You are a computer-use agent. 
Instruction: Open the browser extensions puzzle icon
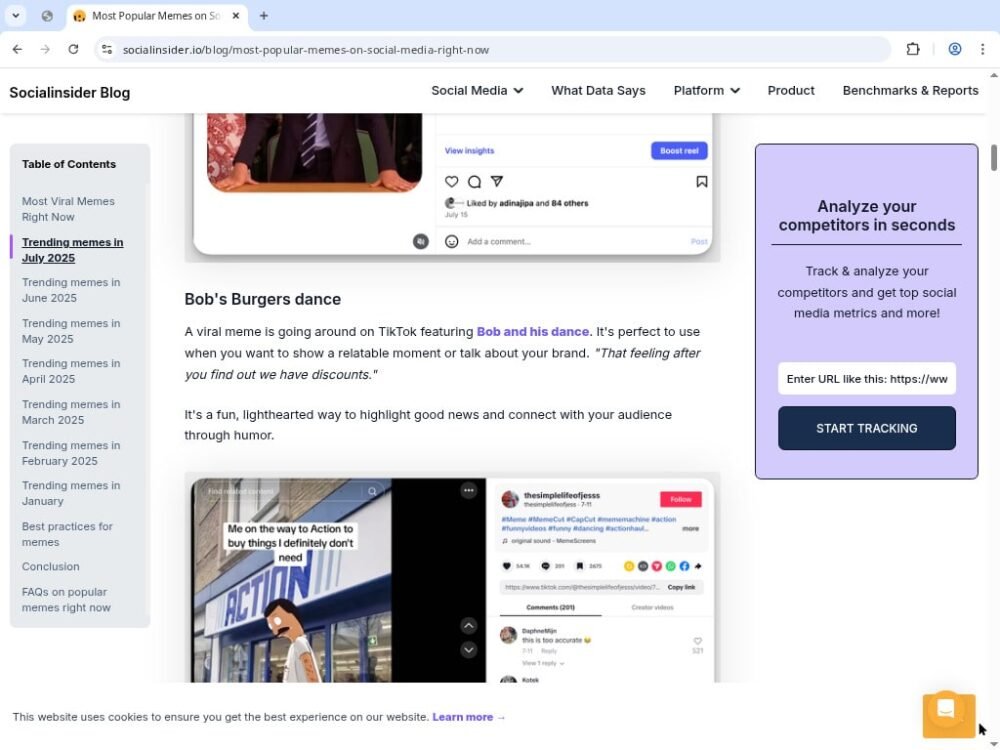(x=912, y=49)
